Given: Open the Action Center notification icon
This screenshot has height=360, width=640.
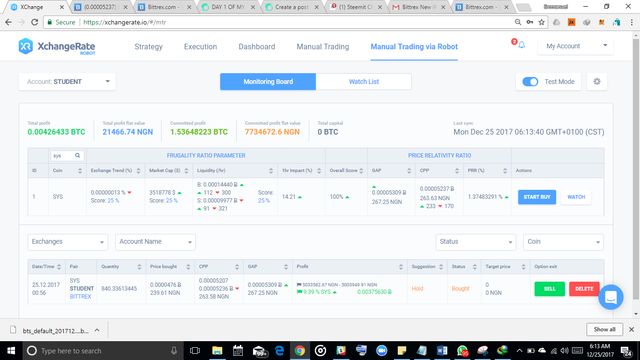Looking at the screenshot, I should (x=626, y=351).
